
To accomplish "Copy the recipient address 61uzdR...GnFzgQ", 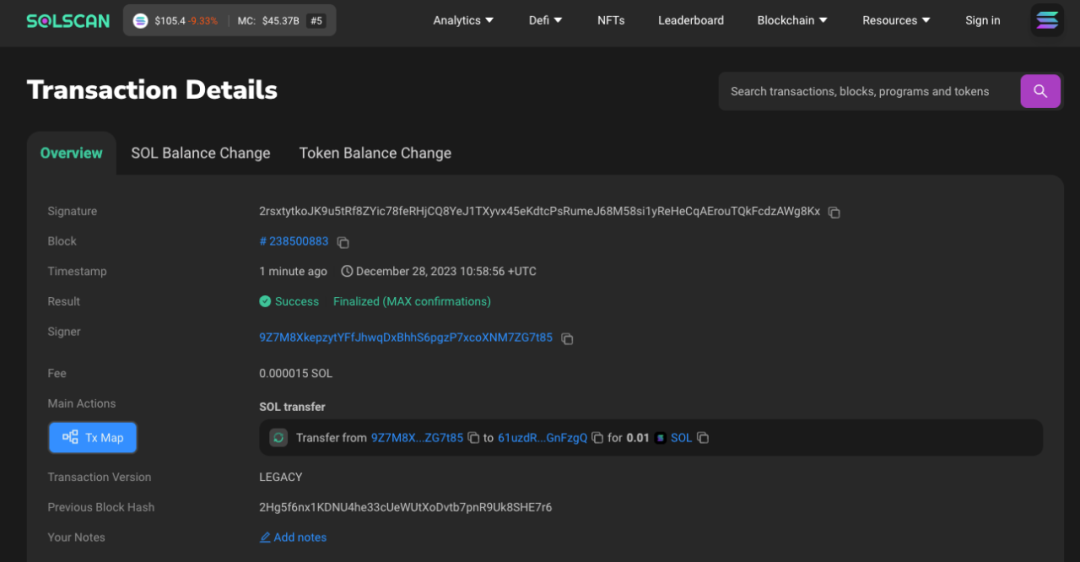I will click(x=598, y=438).
